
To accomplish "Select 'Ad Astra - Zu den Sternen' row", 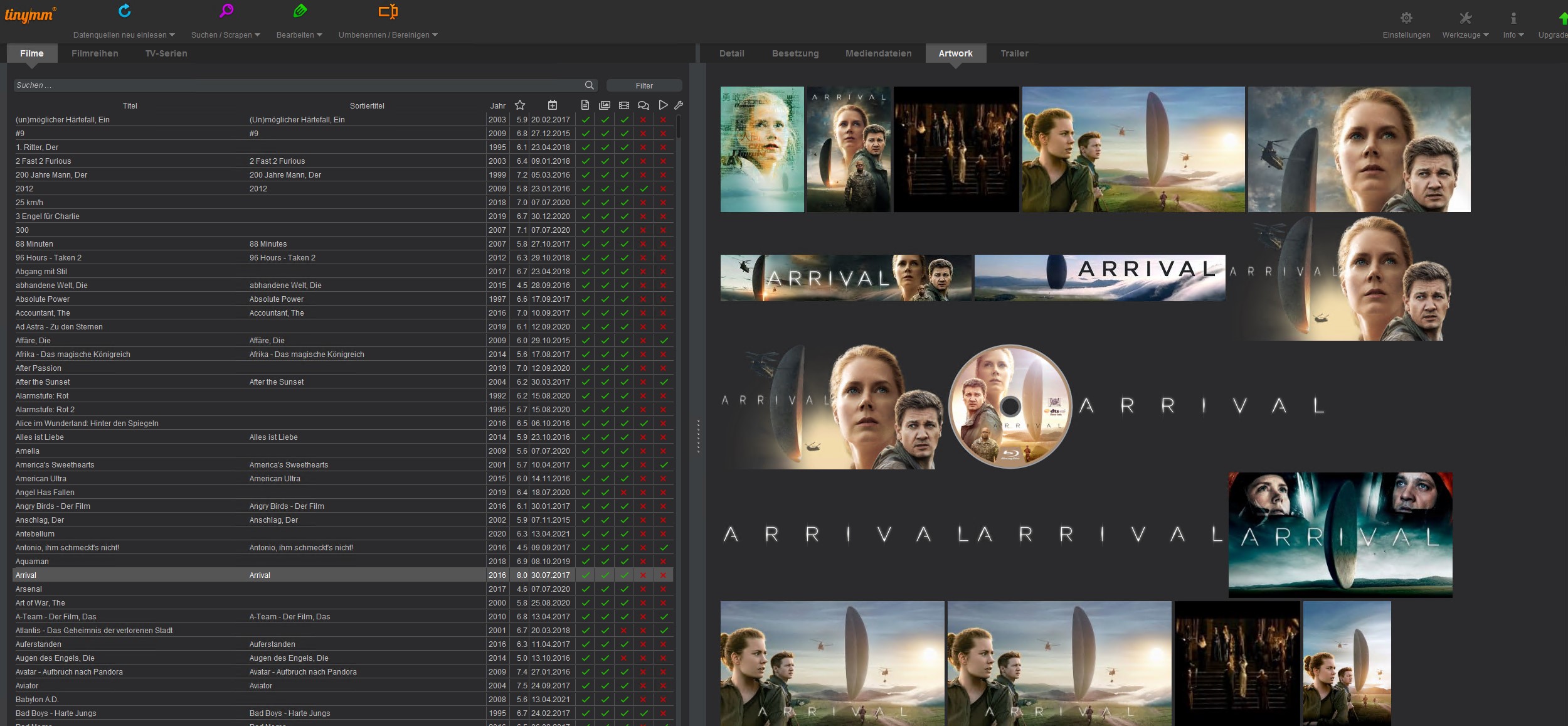I will pos(343,327).
